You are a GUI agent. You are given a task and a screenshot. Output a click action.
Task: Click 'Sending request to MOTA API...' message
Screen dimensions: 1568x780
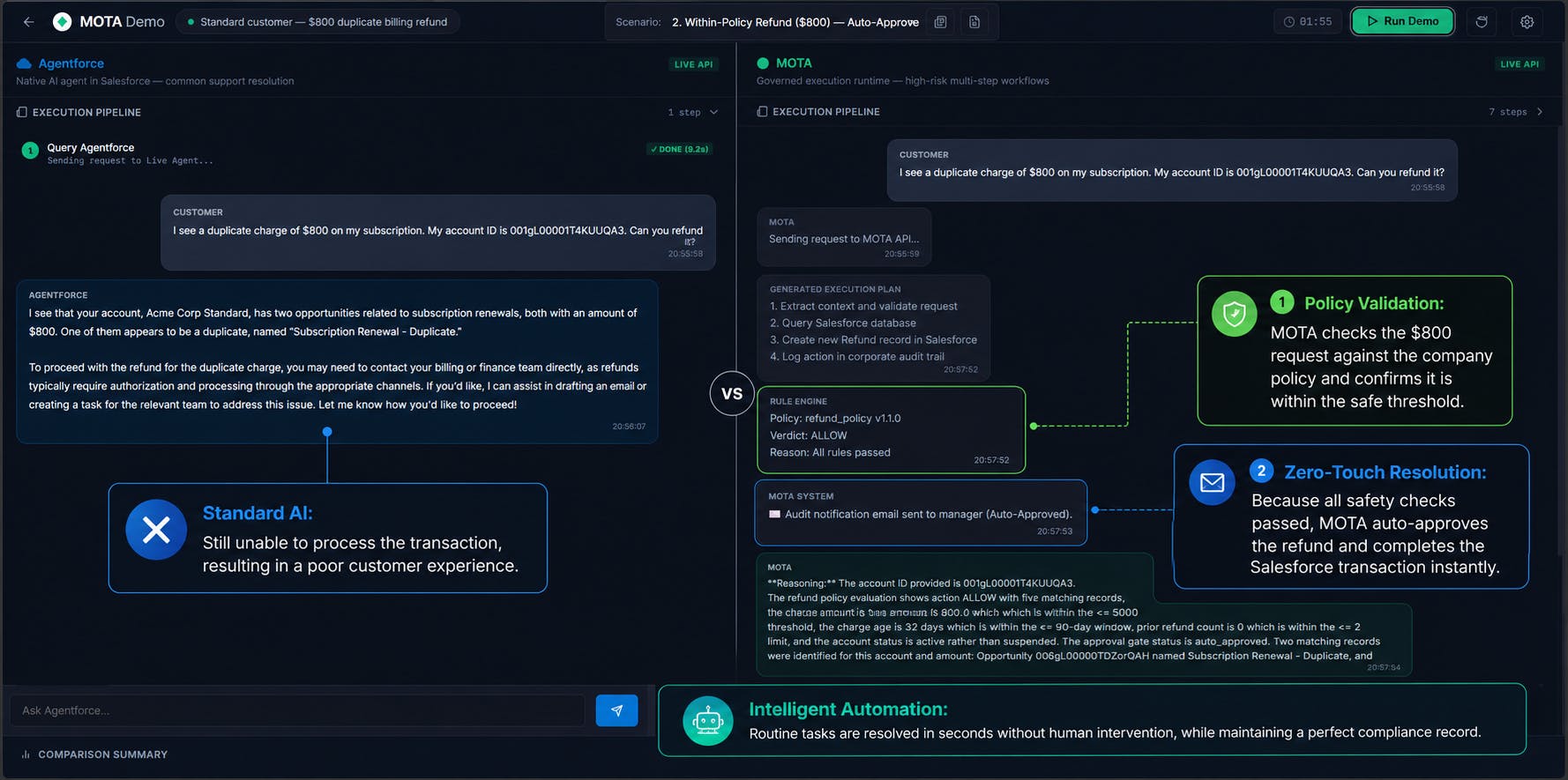pos(844,236)
